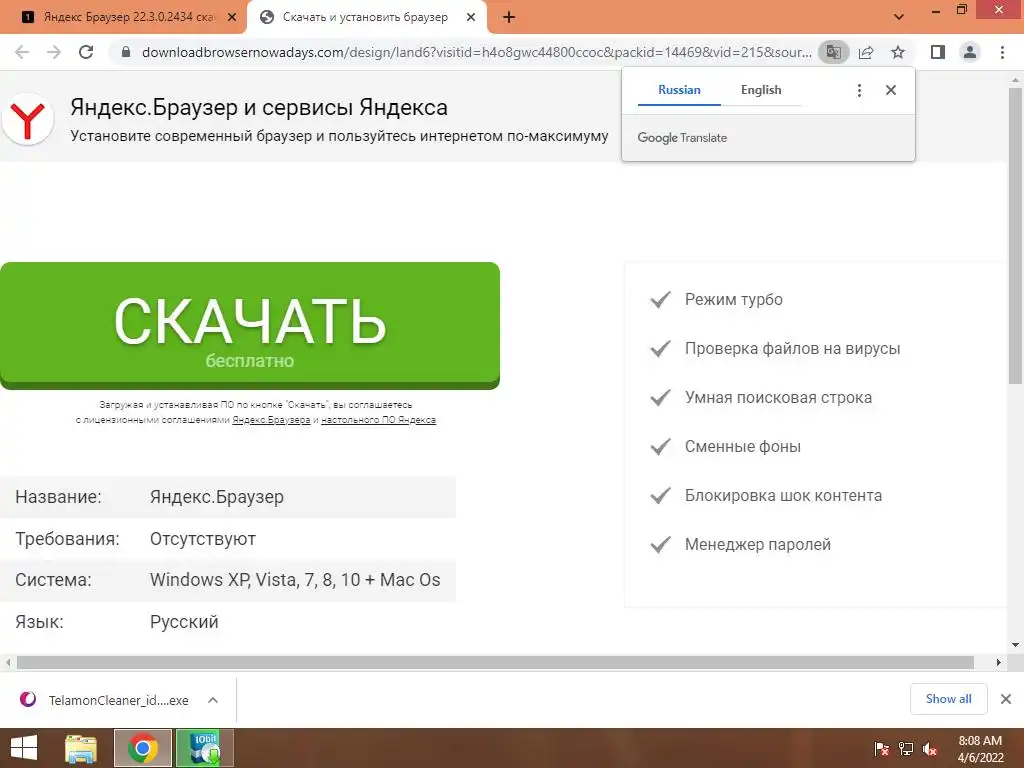1024x768 pixels.
Task: Click the Блокировка шок контента text
Action: [x=783, y=496]
